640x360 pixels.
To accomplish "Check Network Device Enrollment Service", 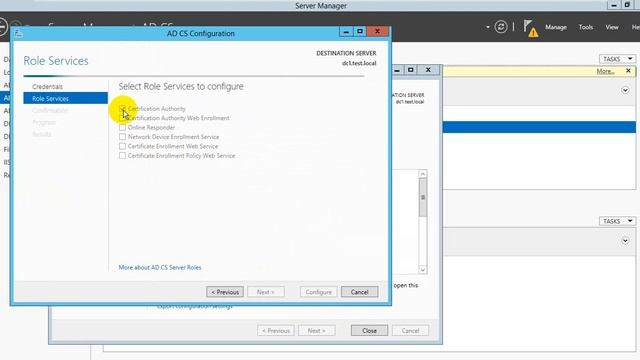I will (x=122, y=137).
